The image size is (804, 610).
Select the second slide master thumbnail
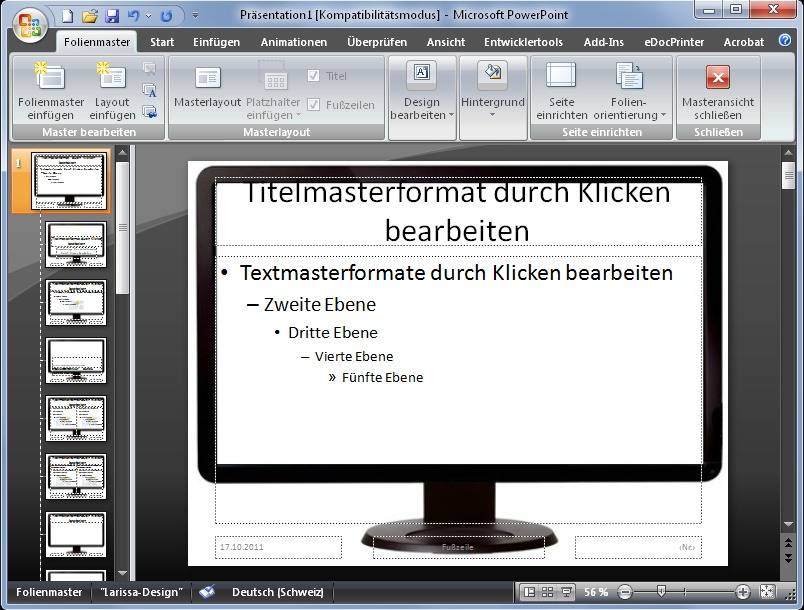point(76,245)
